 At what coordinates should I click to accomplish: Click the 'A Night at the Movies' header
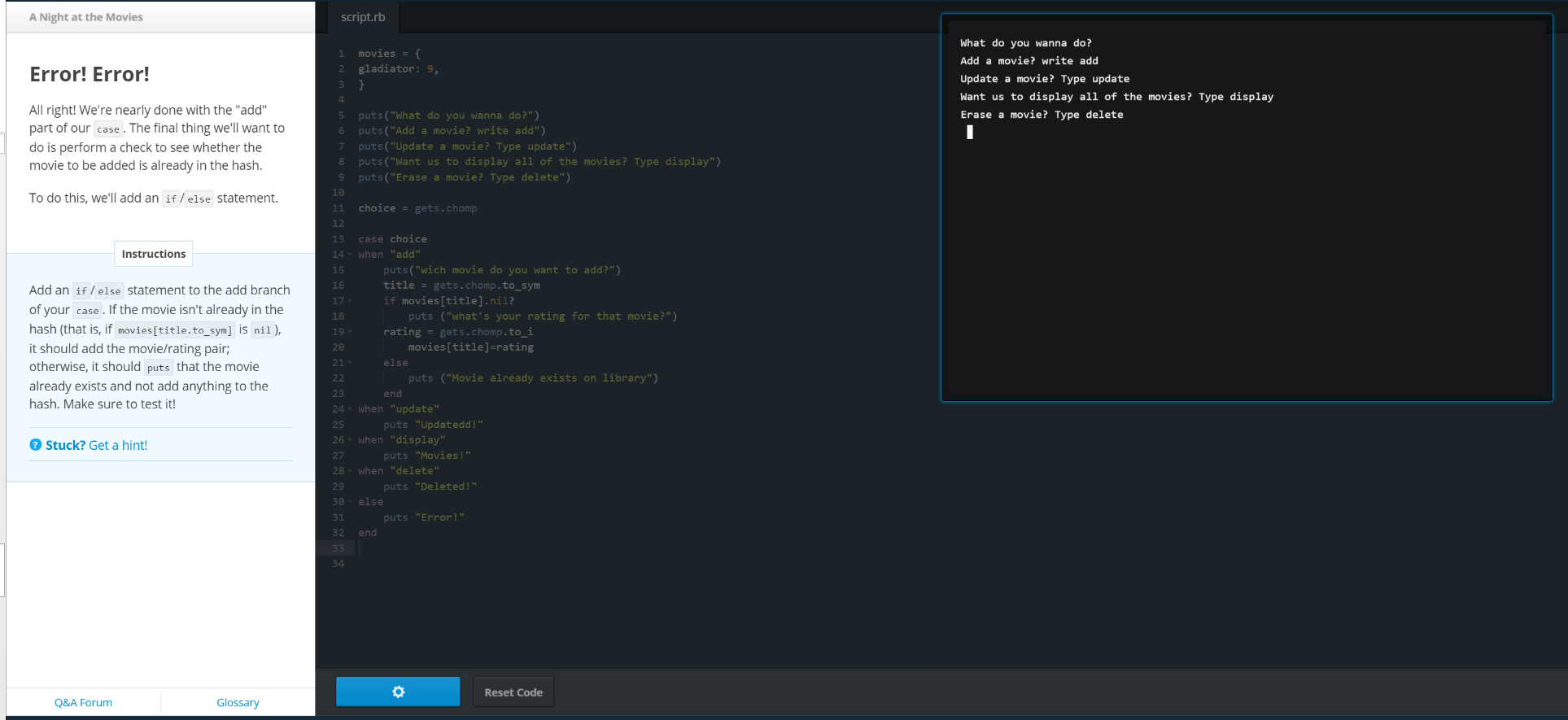(x=86, y=17)
